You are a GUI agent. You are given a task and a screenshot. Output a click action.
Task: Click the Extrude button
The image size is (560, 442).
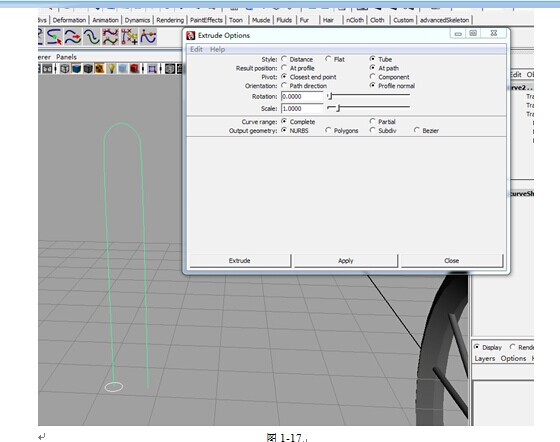point(240,261)
